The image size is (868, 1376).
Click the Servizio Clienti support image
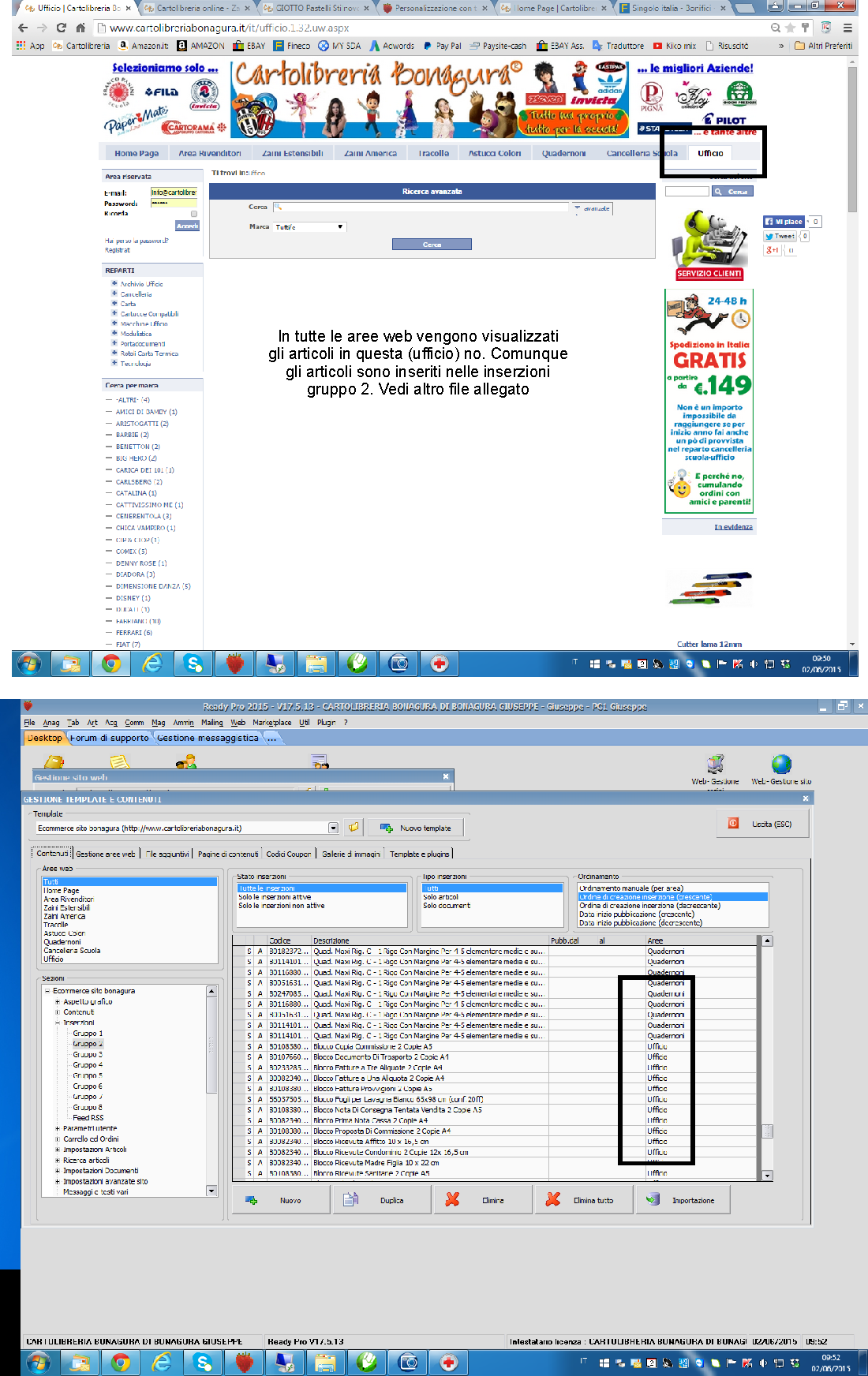tap(709, 245)
